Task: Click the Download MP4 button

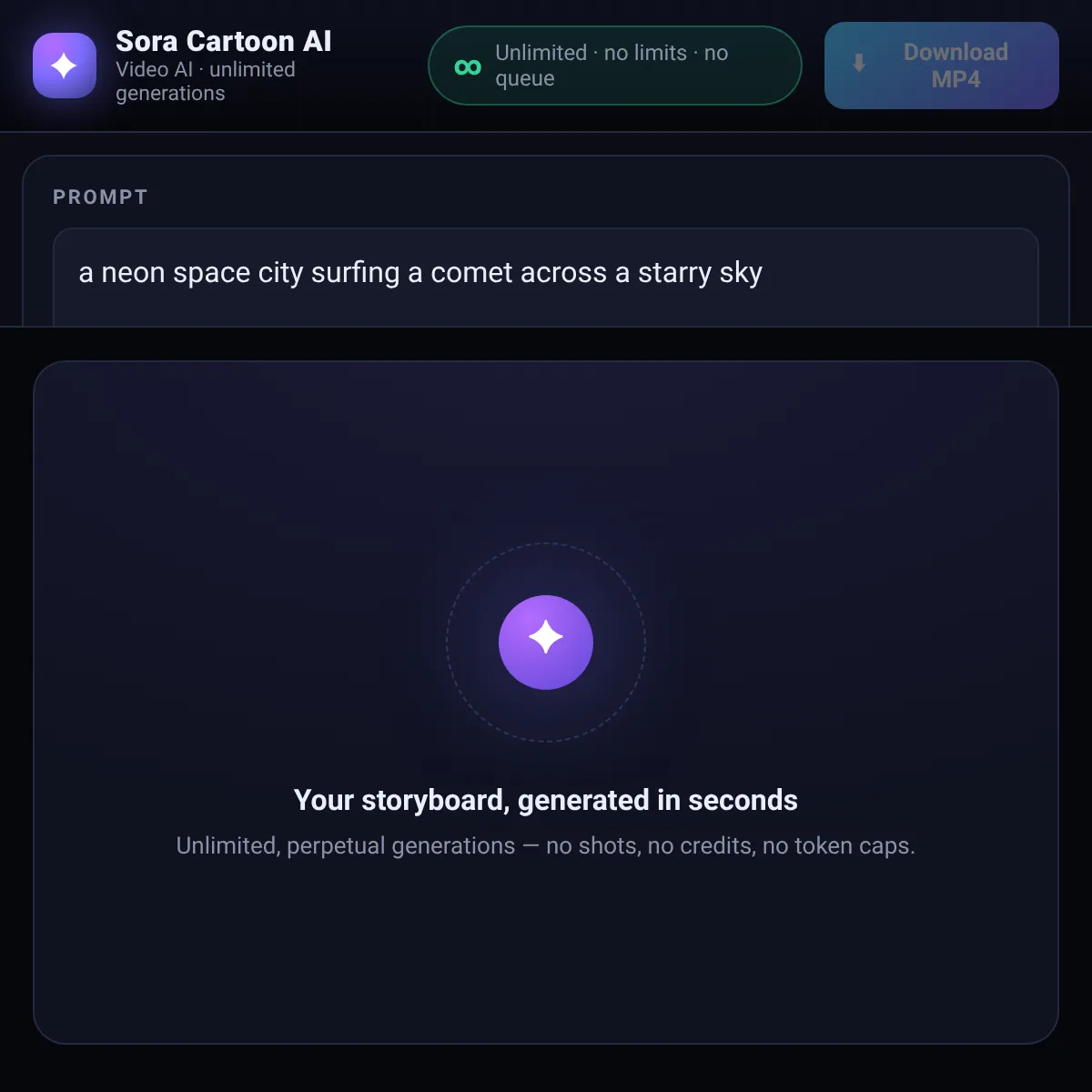Action: click(942, 66)
